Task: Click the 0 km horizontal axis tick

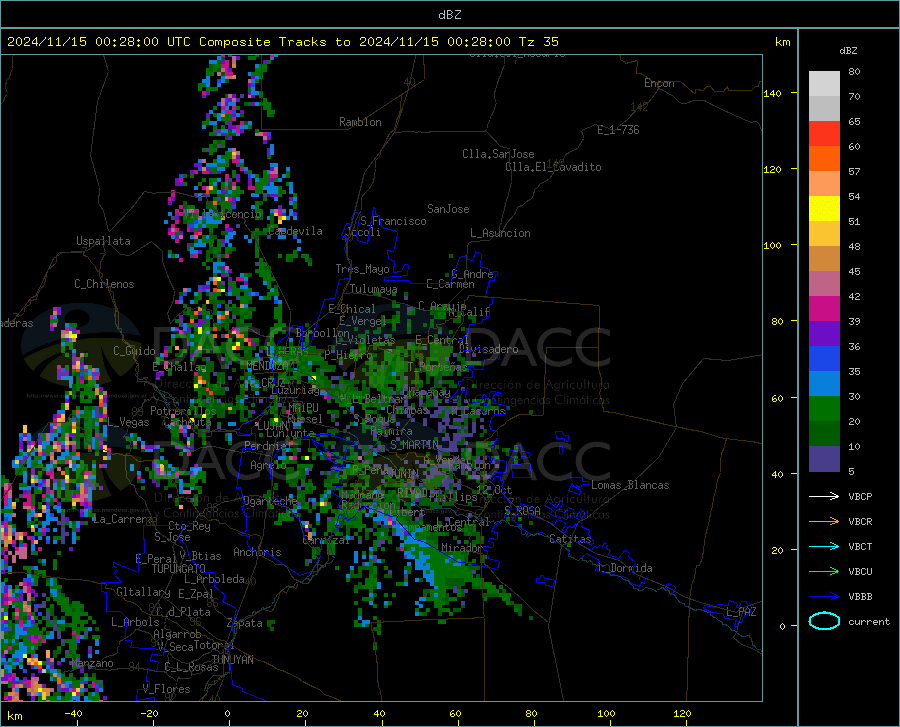Action: [x=228, y=714]
